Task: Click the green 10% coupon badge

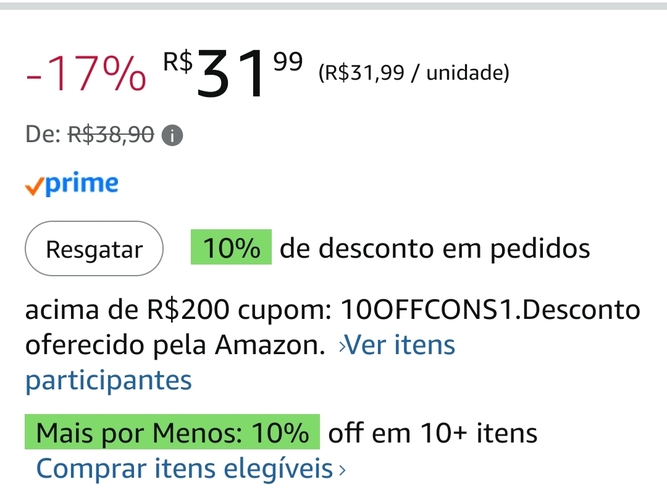Action: point(231,248)
